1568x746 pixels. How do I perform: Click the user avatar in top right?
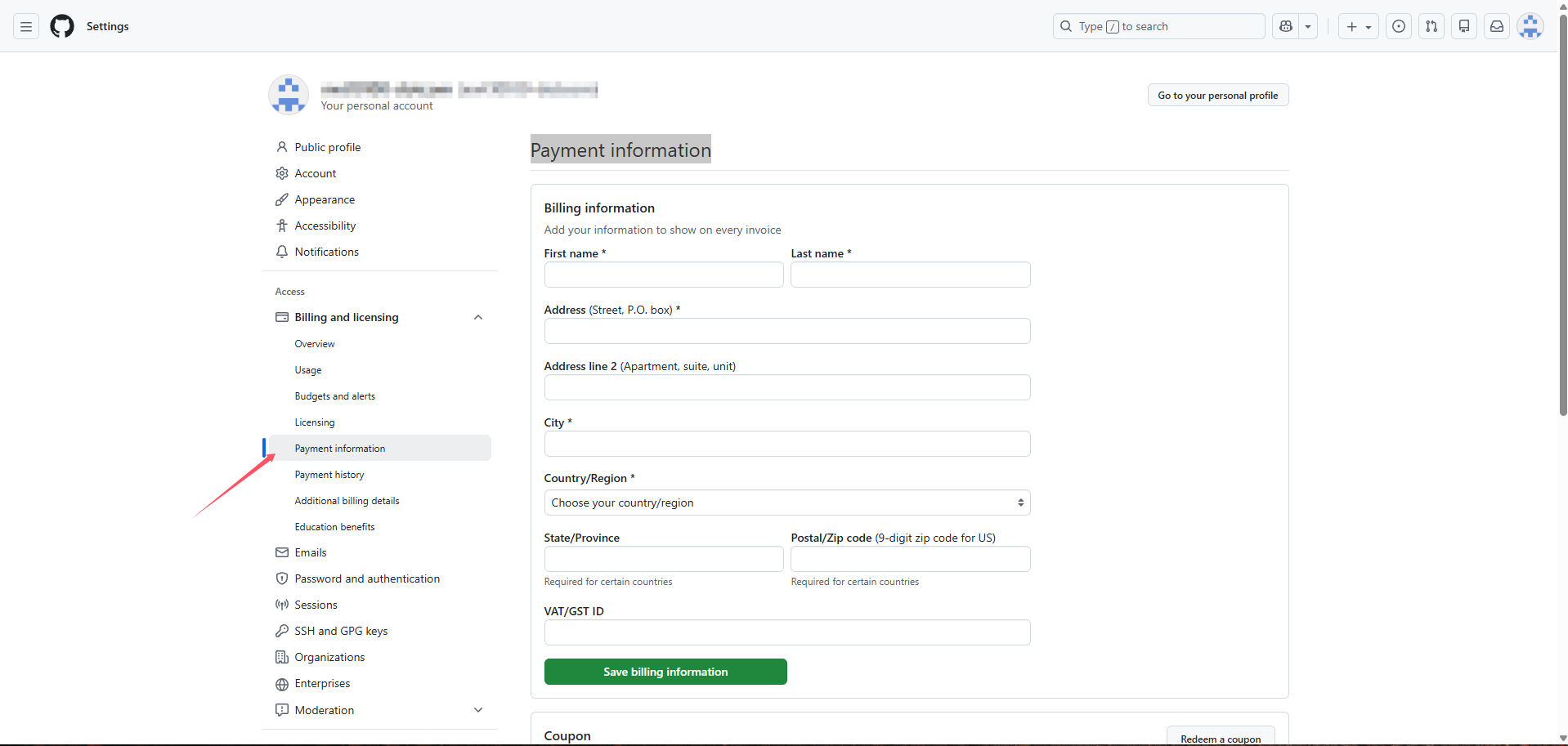click(1530, 26)
